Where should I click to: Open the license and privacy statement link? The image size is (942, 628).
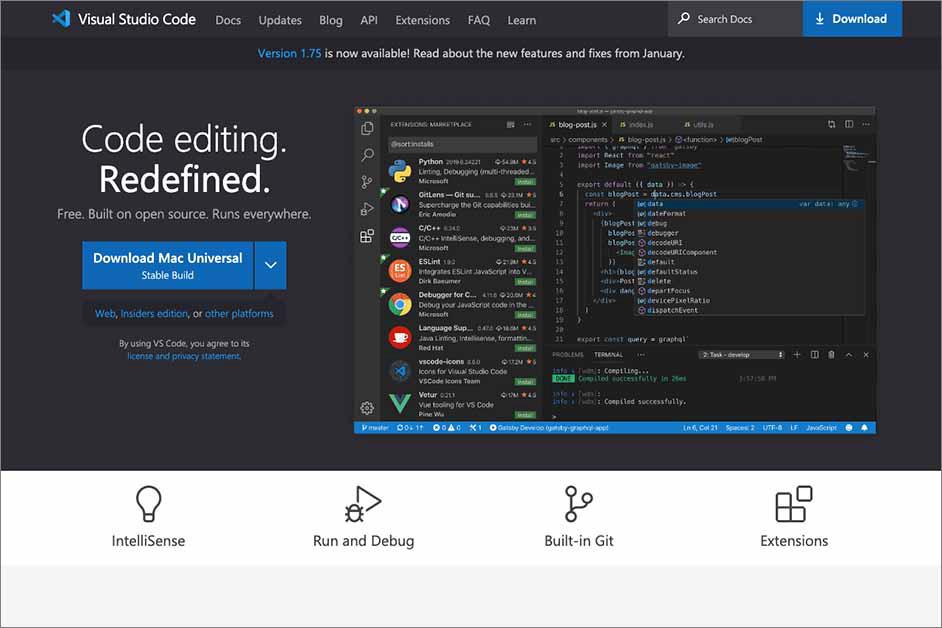pyautogui.click(x=183, y=356)
